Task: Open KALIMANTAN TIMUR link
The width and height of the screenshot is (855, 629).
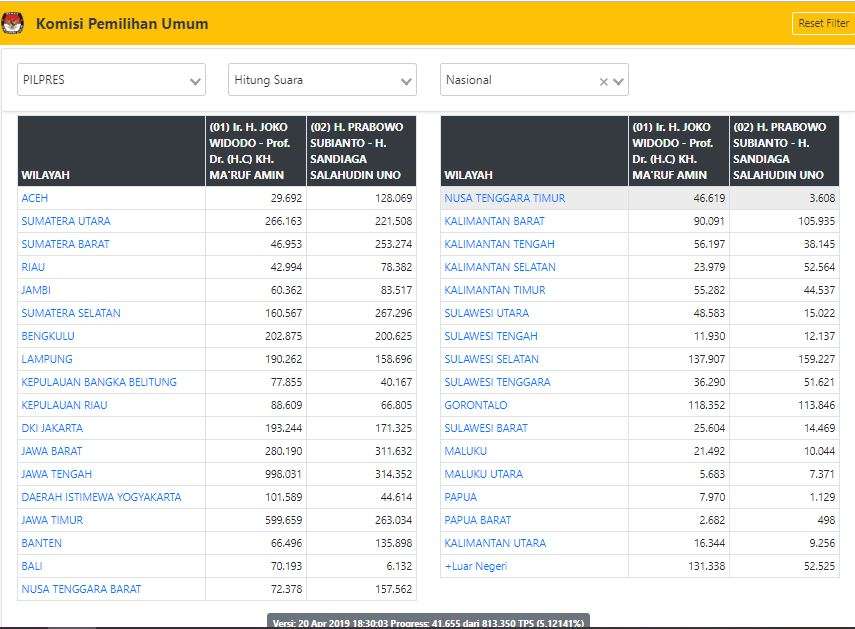Action: (495, 290)
